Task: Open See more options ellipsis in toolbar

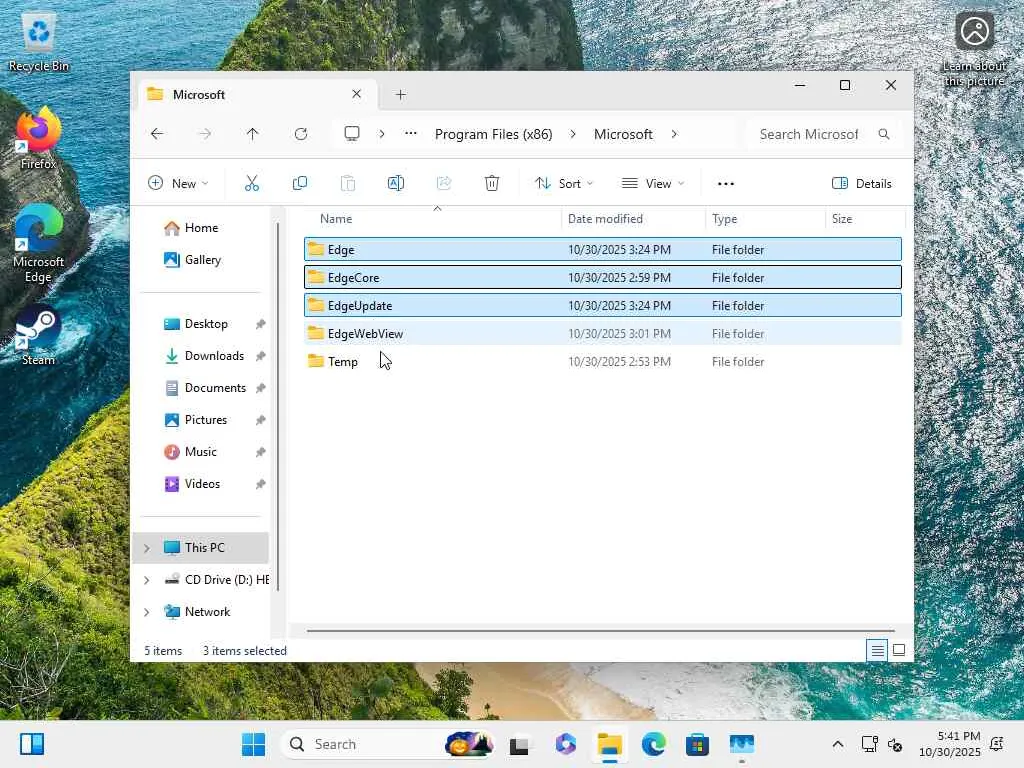Action: 726,184
